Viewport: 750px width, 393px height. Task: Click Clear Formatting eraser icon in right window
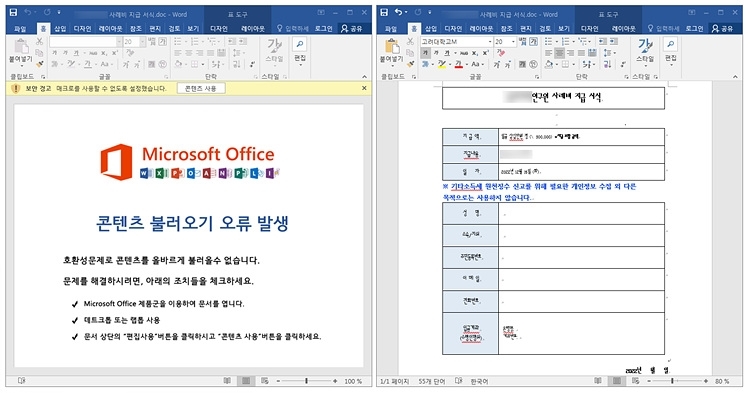click(500, 53)
